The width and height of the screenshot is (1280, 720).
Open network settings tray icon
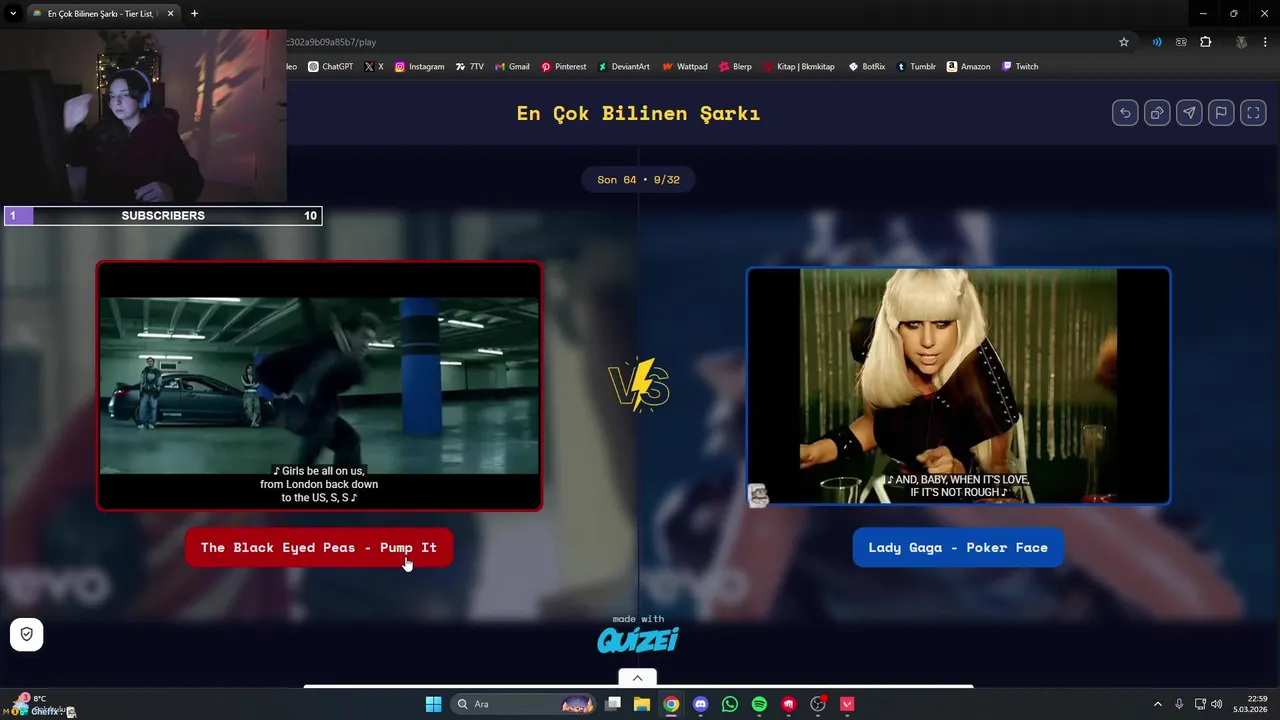tap(1201, 704)
